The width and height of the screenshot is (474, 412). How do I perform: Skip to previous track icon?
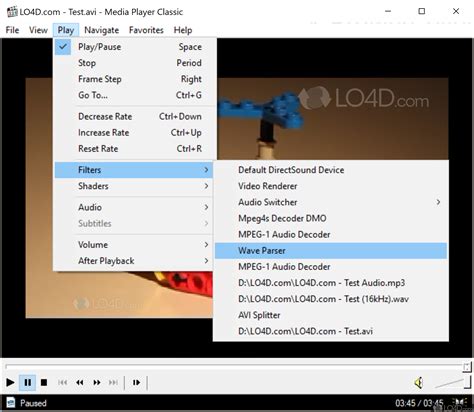62,382
